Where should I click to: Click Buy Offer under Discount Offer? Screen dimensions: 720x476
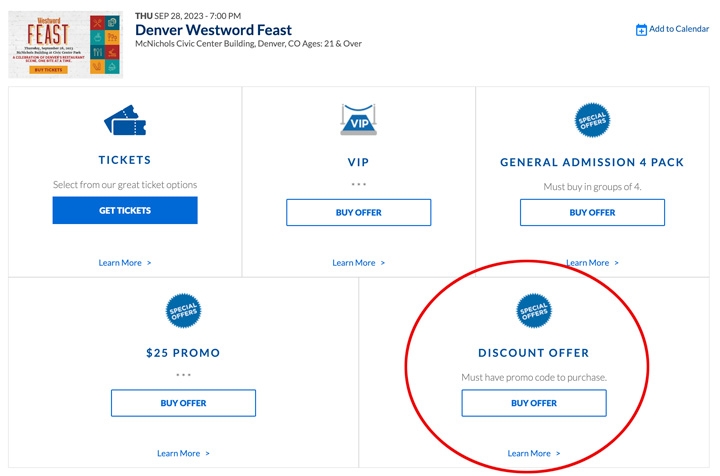(x=534, y=403)
